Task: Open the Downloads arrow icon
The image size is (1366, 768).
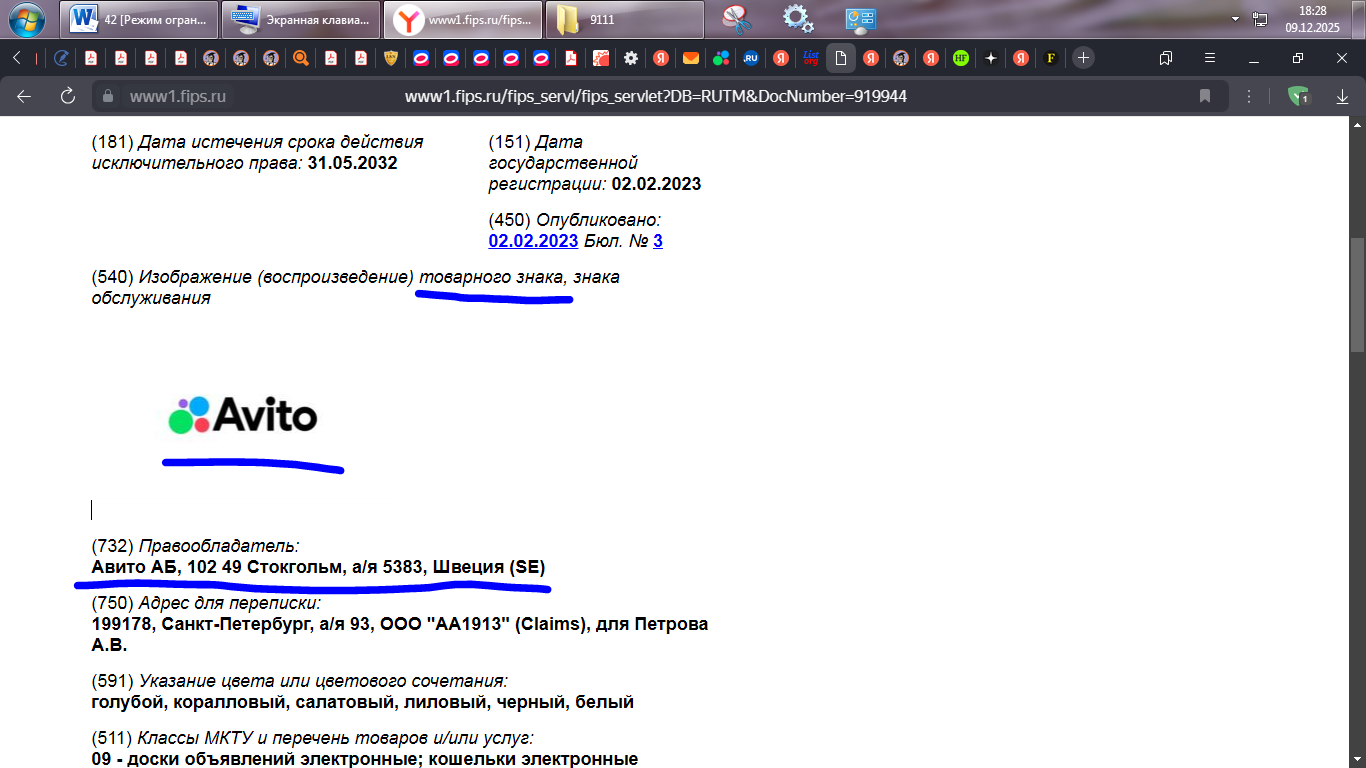Action: coord(1343,96)
